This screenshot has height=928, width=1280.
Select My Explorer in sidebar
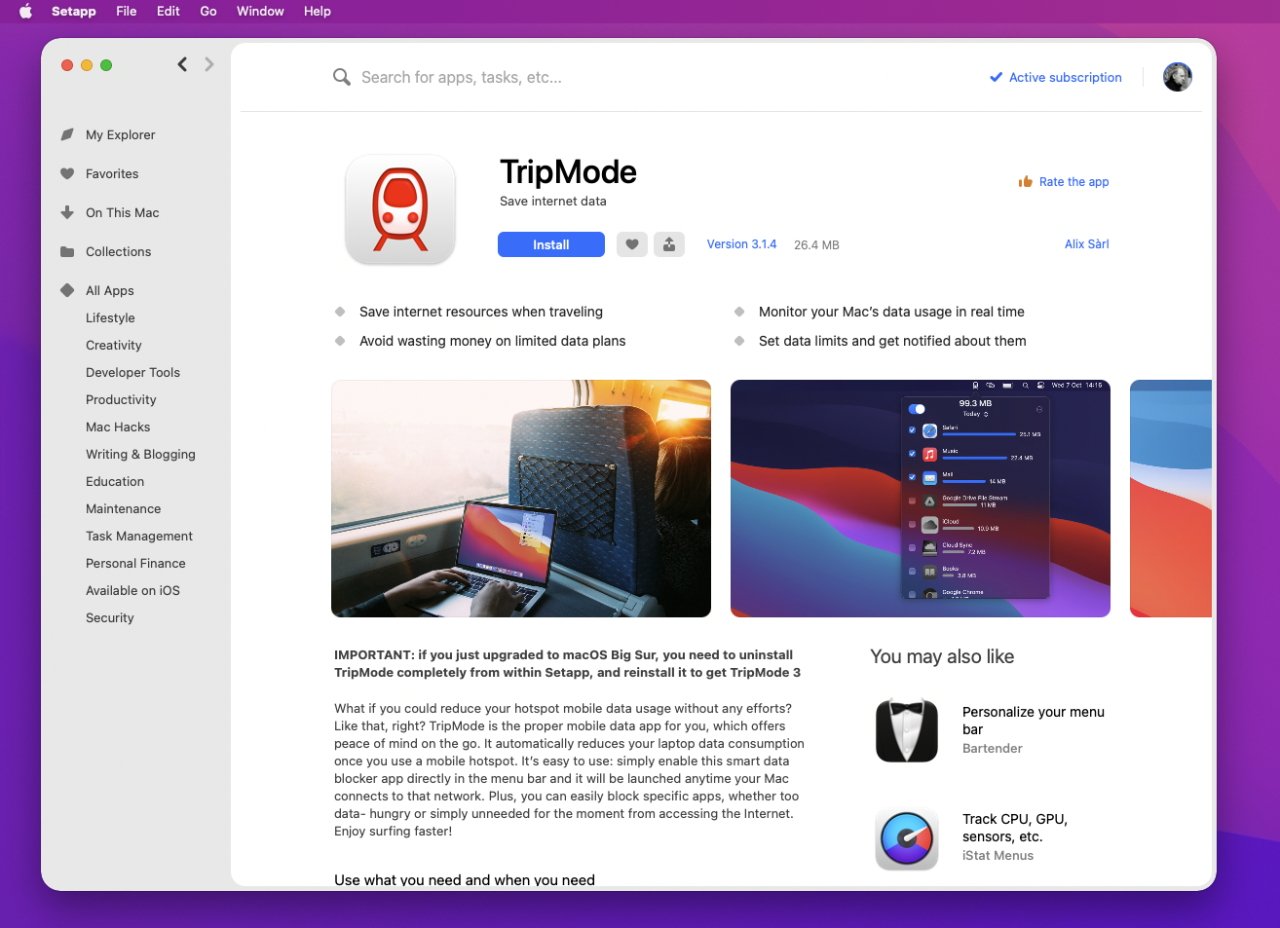click(120, 134)
